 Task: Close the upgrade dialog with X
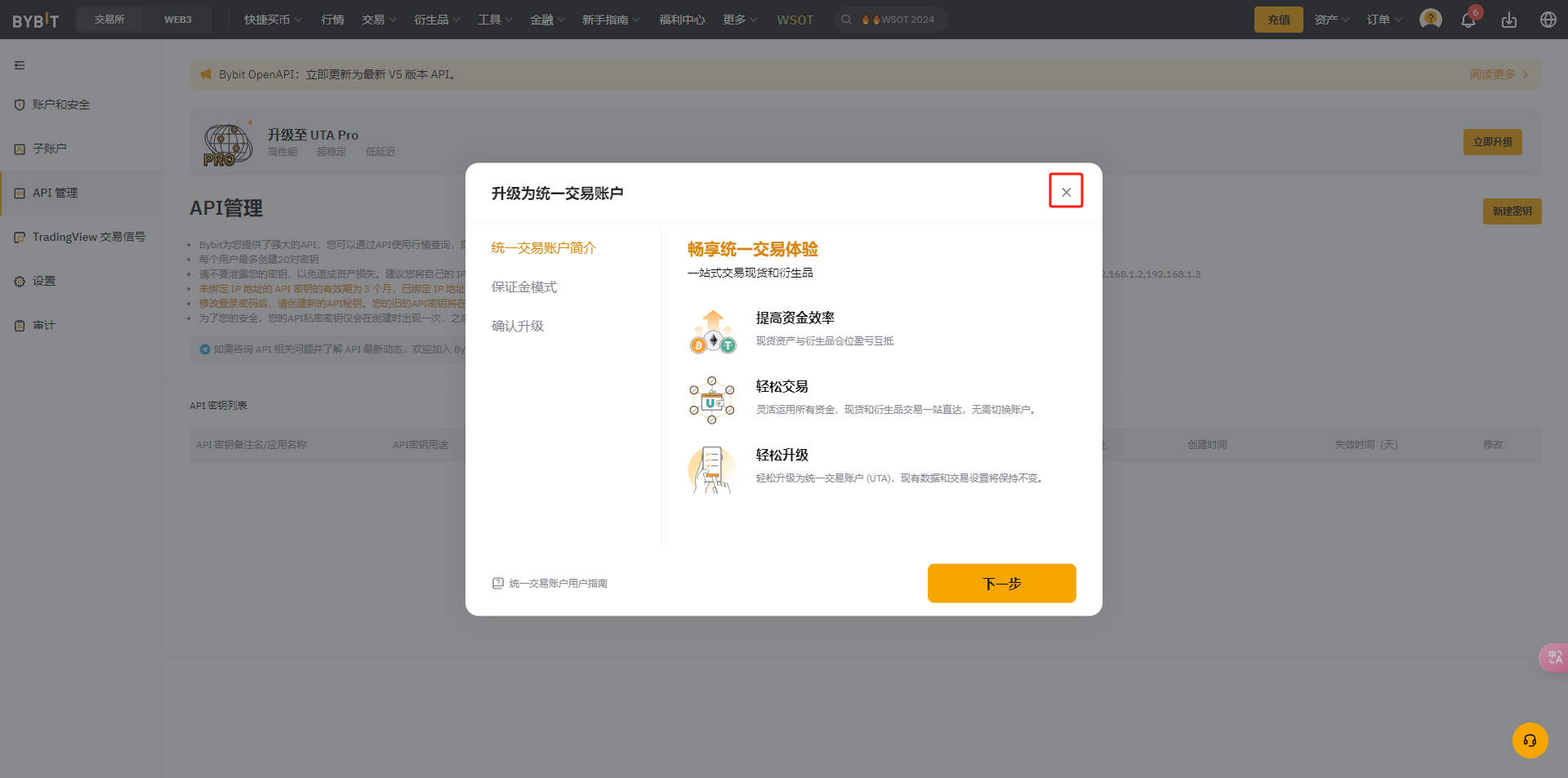pyautogui.click(x=1066, y=192)
